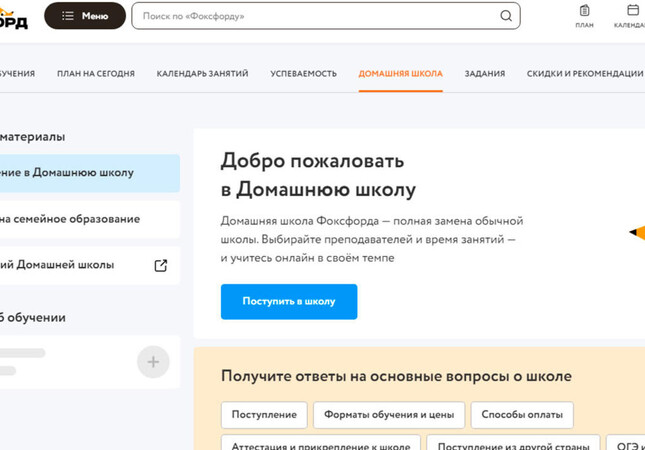Focus the Поиск по «Фоксфорду» search field
The width and height of the screenshot is (645, 450).
coord(326,16)
